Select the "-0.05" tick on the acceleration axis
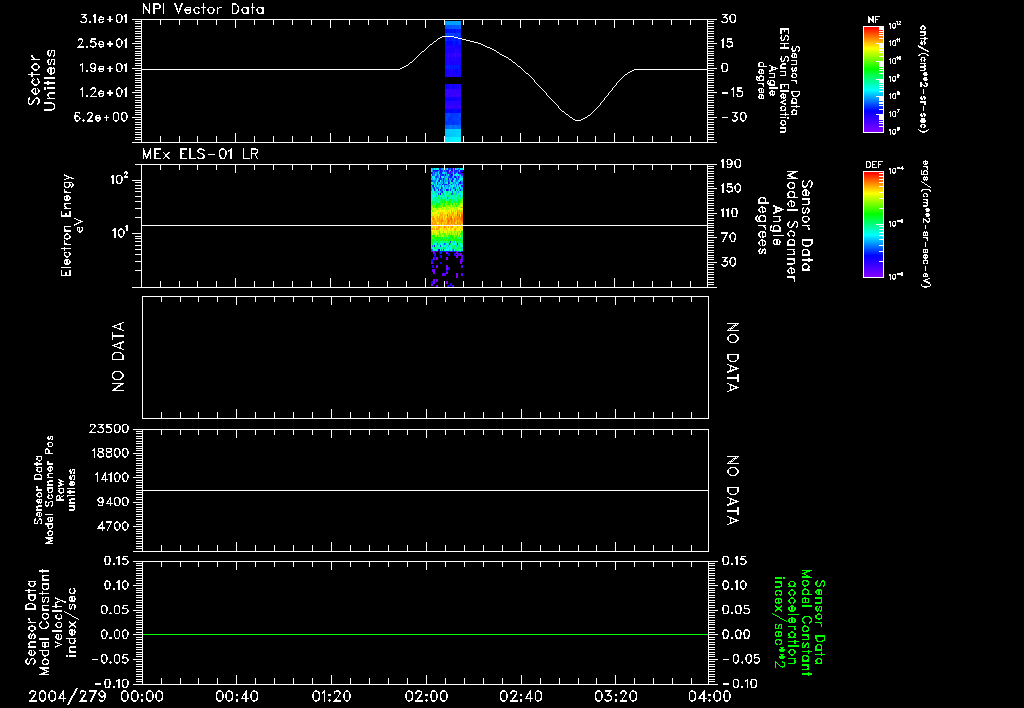The image size is (1024, 708). [x=740, y=659]
